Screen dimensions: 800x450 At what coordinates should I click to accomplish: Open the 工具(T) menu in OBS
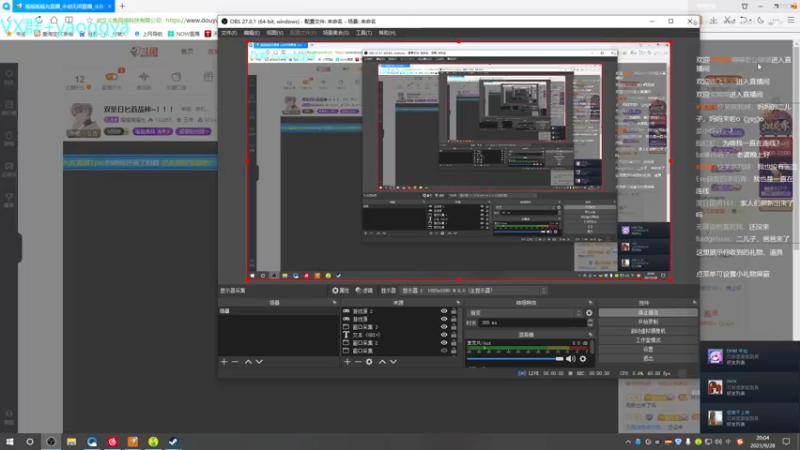[x=364, y=33]
